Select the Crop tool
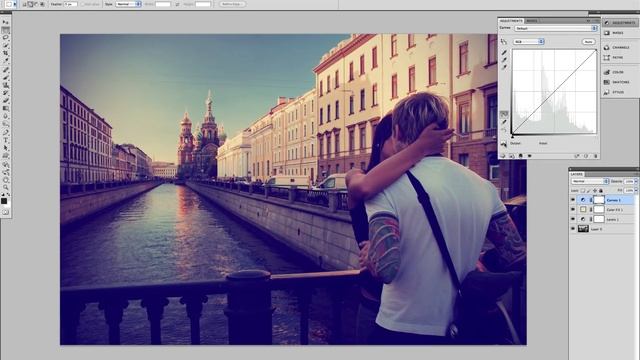The width and height of the screenshot is (640, 360). [6, 53]
